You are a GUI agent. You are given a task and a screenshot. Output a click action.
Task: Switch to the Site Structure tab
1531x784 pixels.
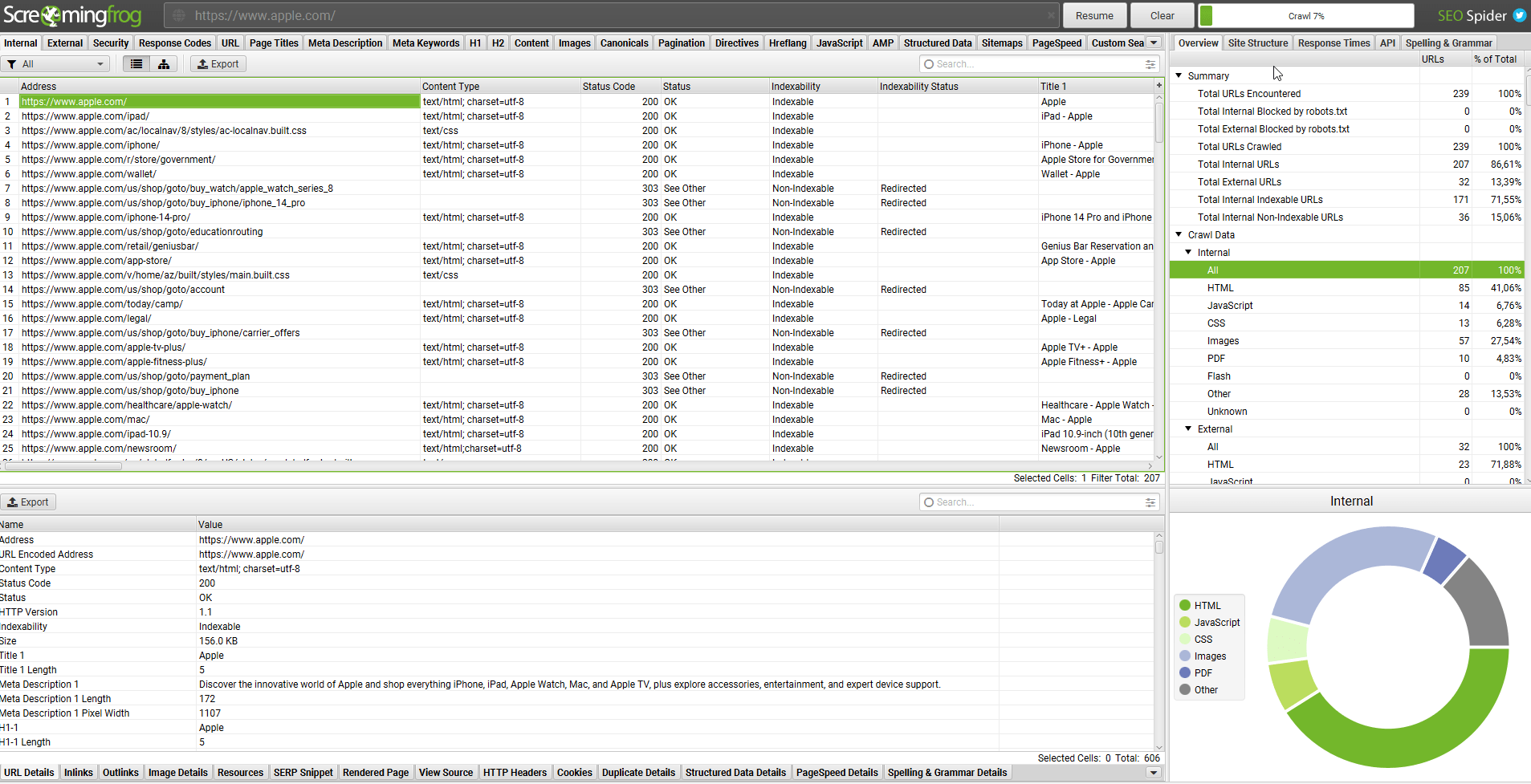tap(1257, 43)
